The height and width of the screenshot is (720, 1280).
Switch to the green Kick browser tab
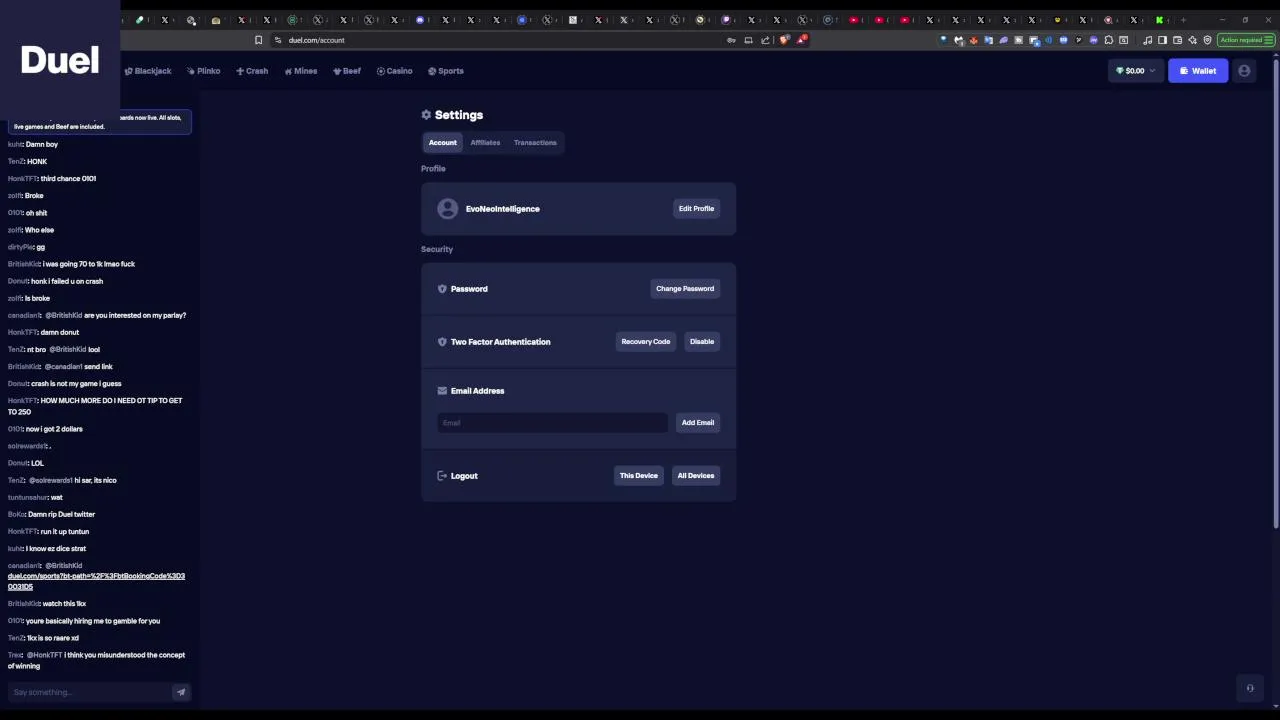[x=1160, y=20]
